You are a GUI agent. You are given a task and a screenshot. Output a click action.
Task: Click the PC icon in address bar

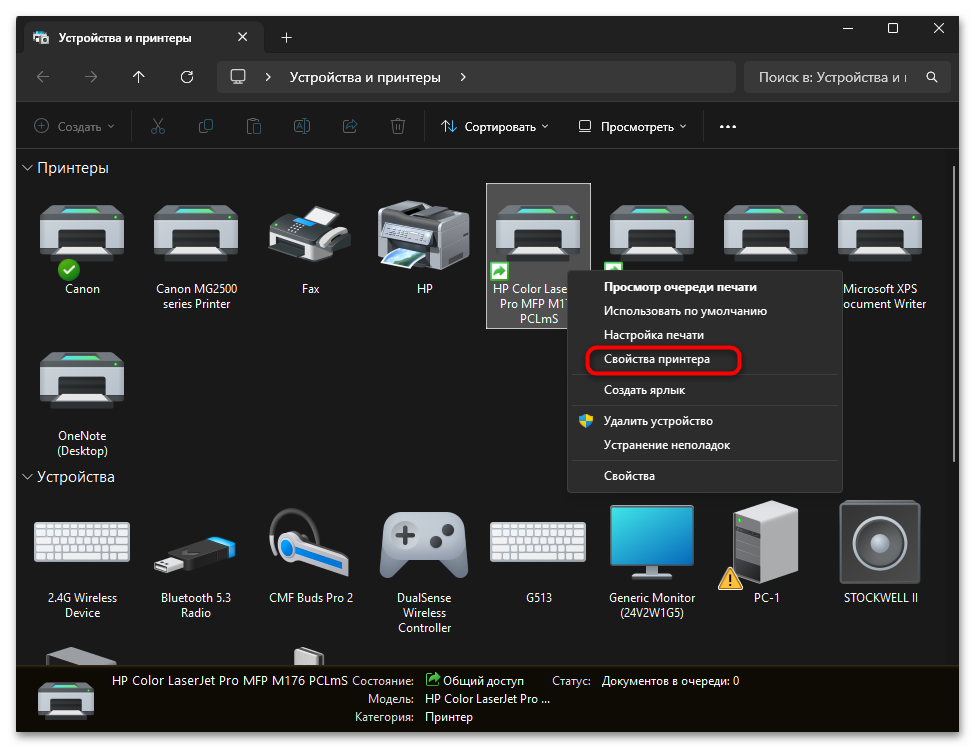[238, 77]
